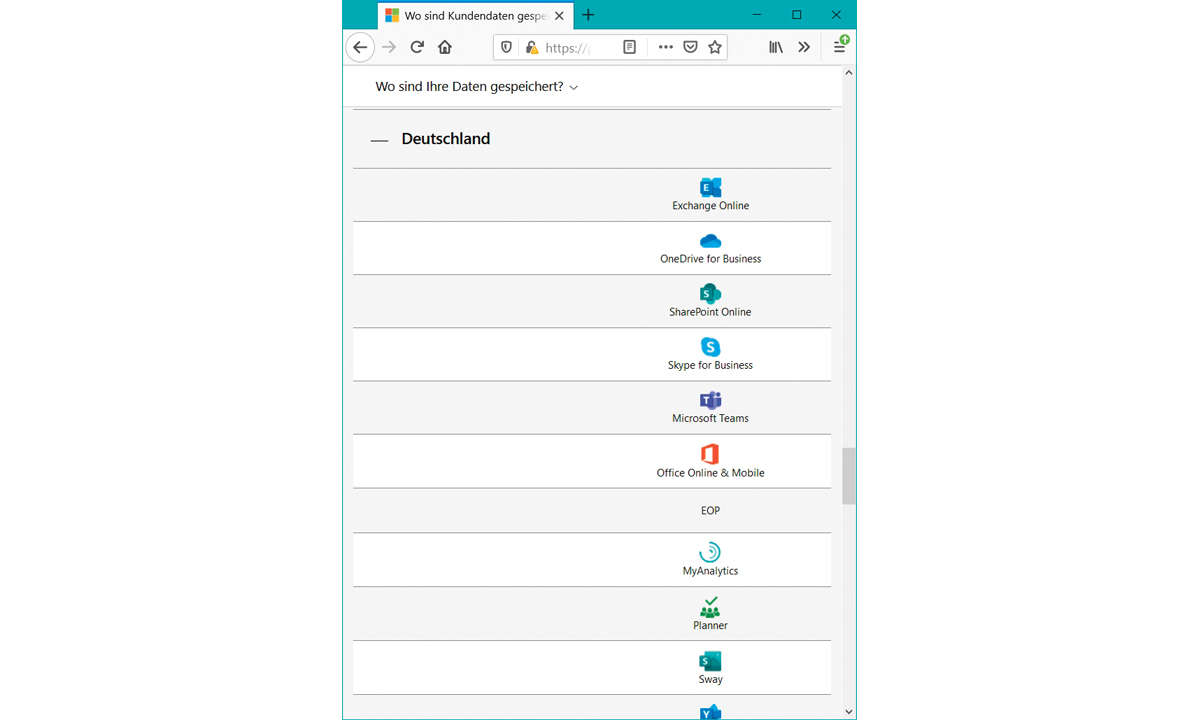
Task: Click the 'EOP' text
Action: point(710,510)
